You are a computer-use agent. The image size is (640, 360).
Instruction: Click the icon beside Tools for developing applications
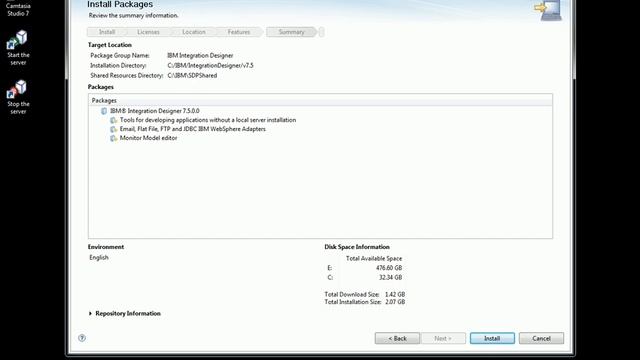(113, 120)
